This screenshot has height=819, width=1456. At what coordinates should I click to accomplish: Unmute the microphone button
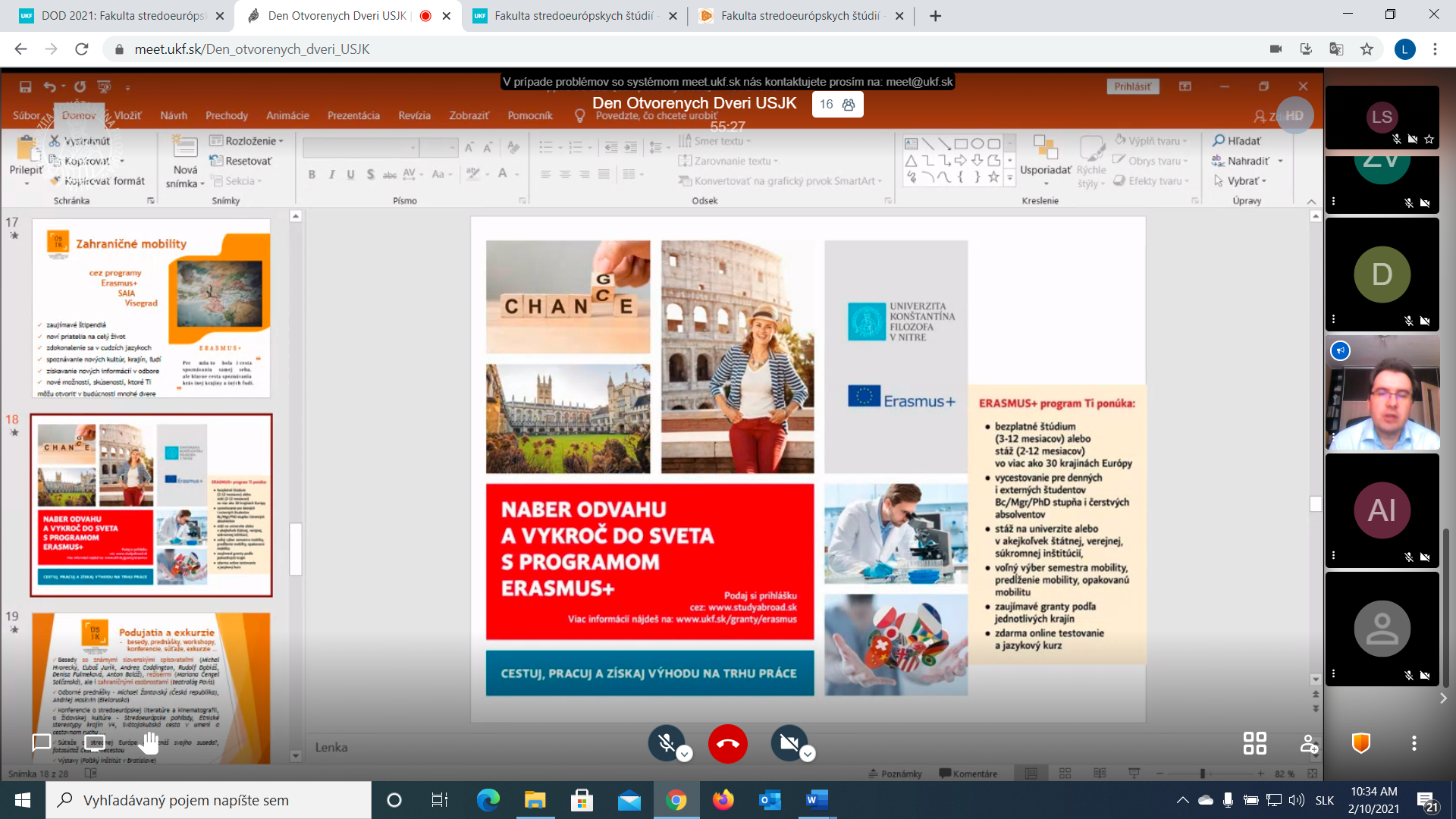pyautogui.click(x=667, y=742)
